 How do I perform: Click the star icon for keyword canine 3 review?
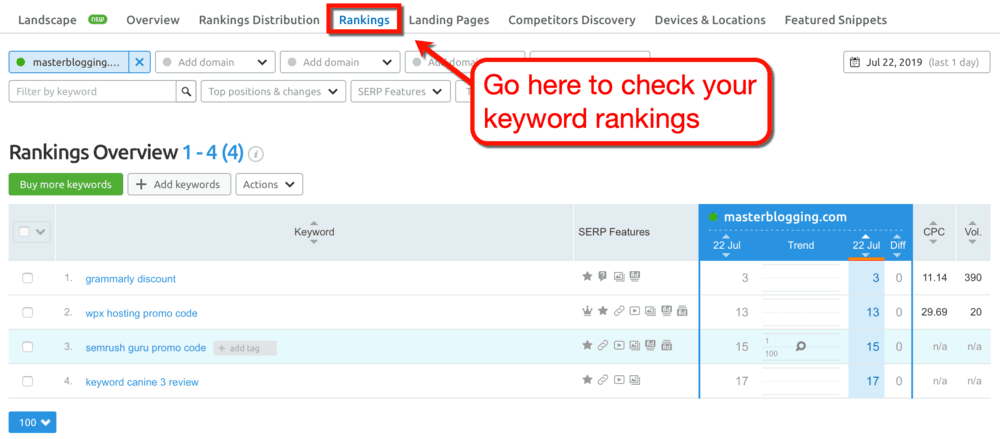point(587,380)
